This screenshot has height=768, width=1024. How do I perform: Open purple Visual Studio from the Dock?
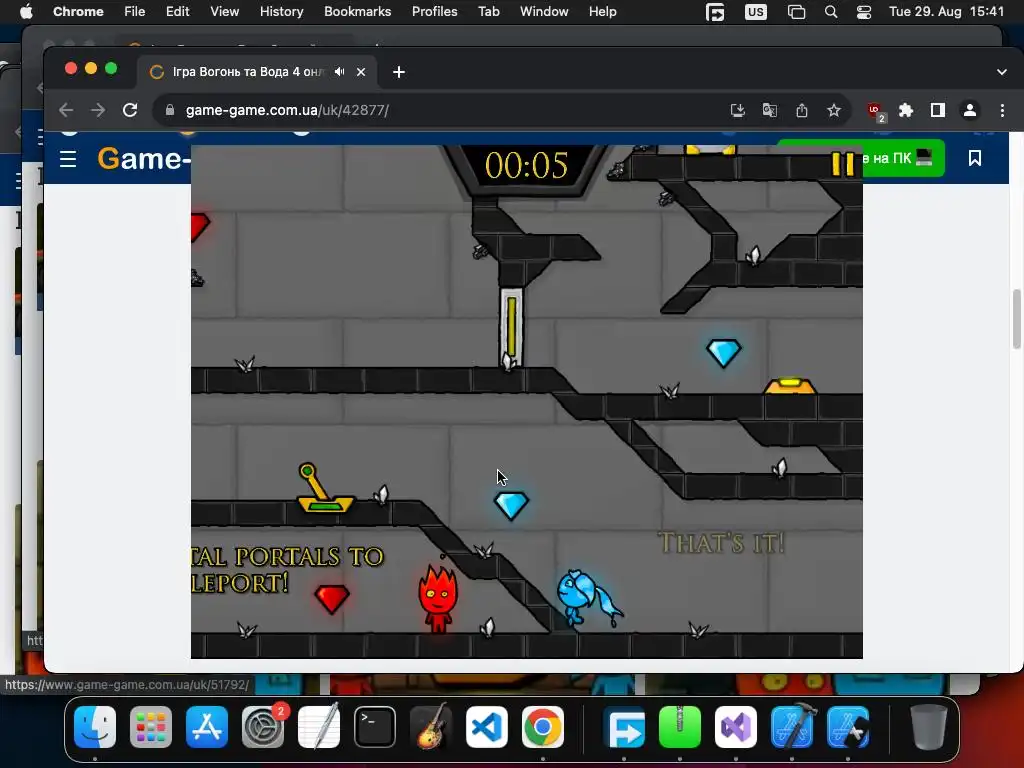click(x=736, y=727)
